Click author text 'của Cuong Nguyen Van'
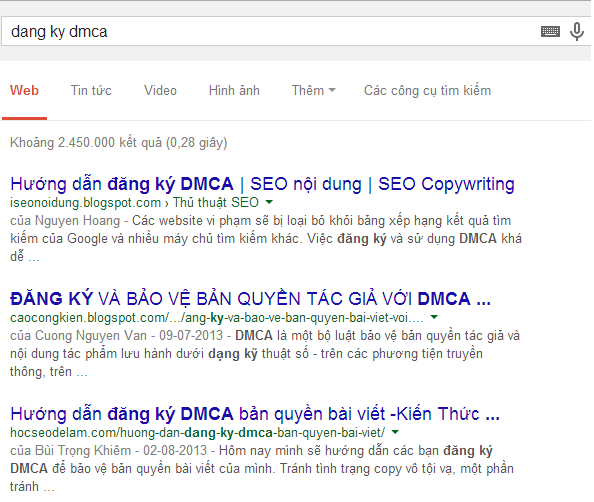The image size is (594, 502). pyautogui.click(x=78, y=336)
